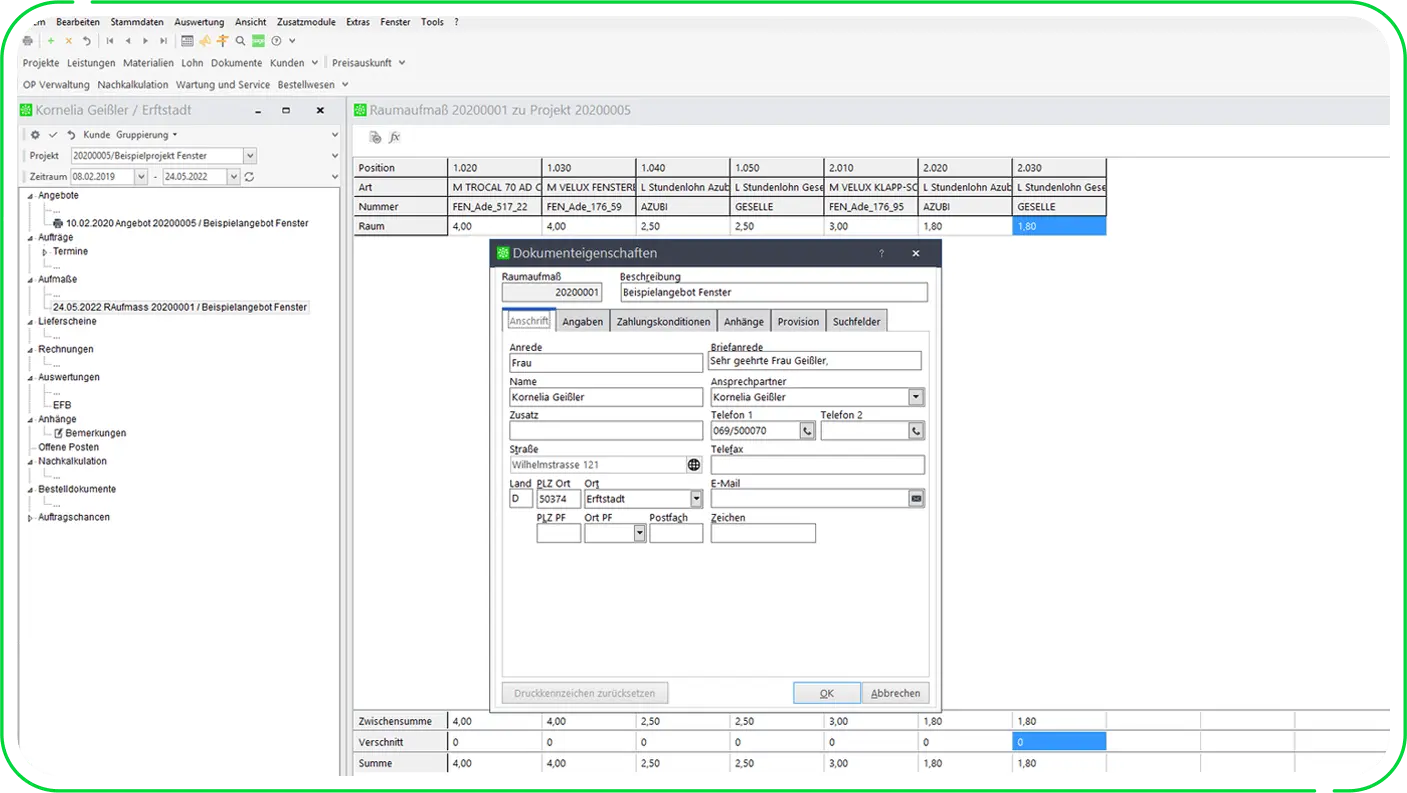Viewport: 1407px width, 793px height.
Task: Click the Name field with Kornelia Geißler
Action: coord(606,397)
